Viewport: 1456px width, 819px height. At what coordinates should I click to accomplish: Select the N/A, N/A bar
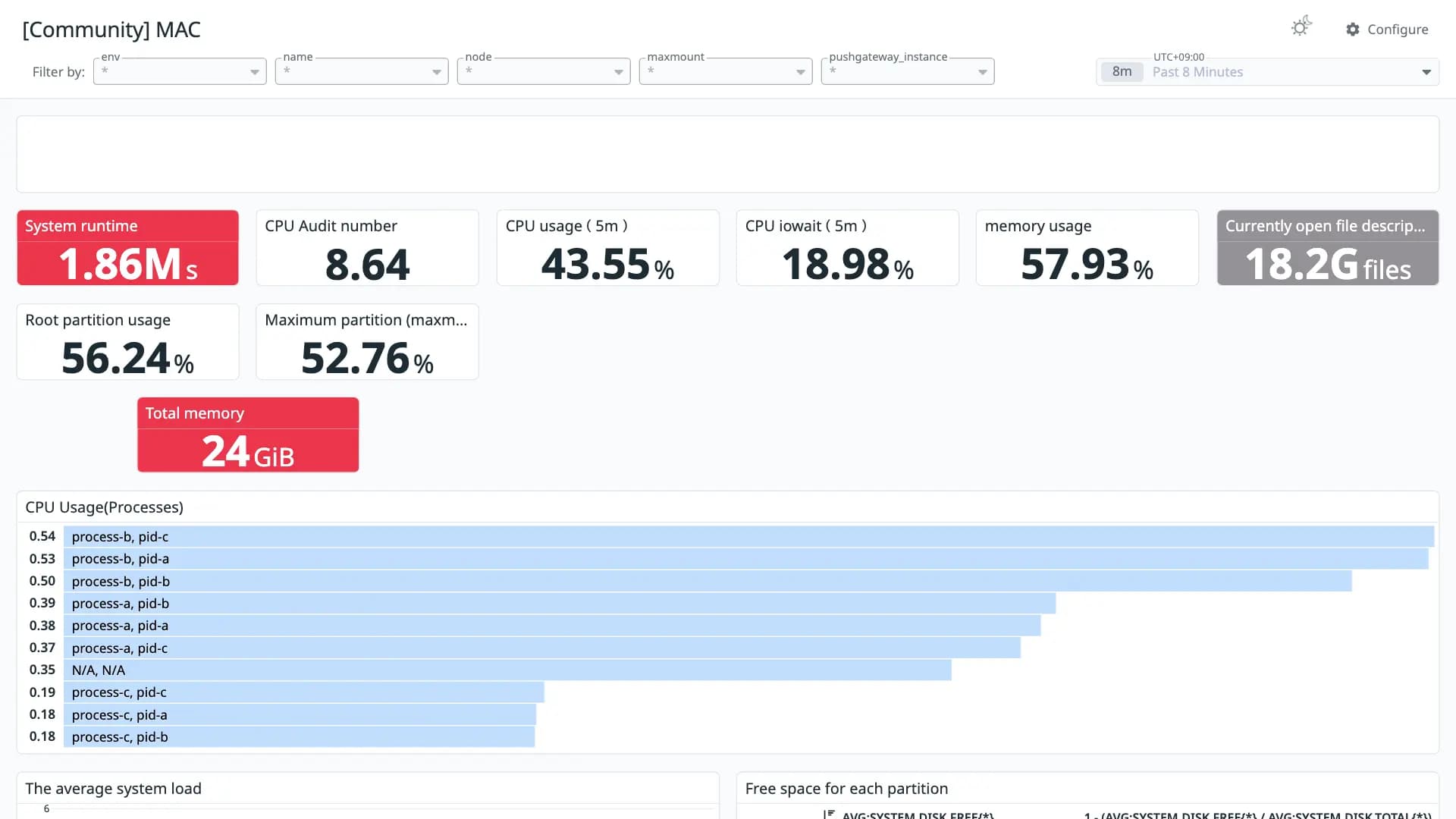tap(507, 670)
